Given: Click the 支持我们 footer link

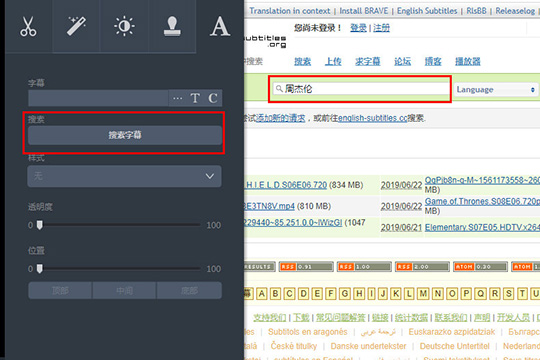Looking at the screenshot, I should [270, 317].
